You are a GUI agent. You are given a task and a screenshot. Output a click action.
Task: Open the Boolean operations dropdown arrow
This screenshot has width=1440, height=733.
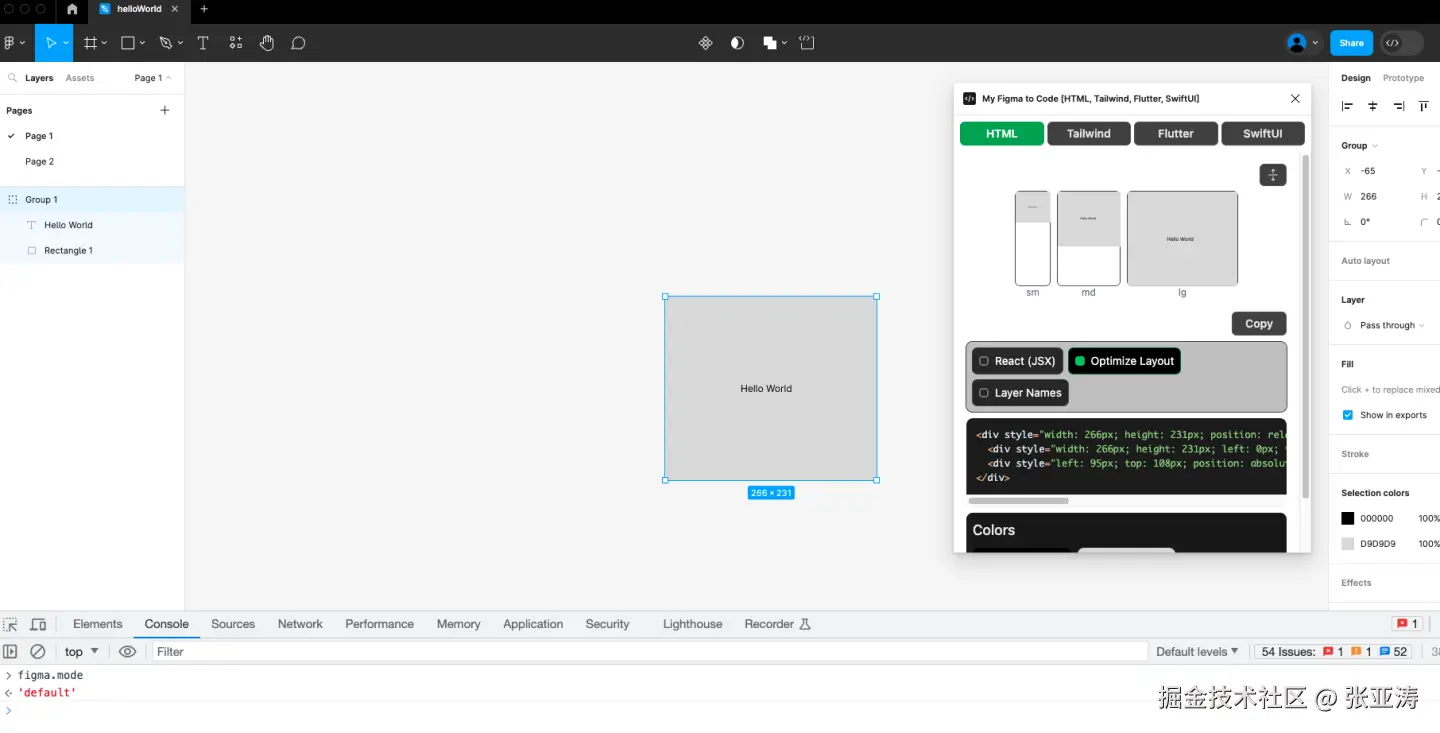[784, 43]
